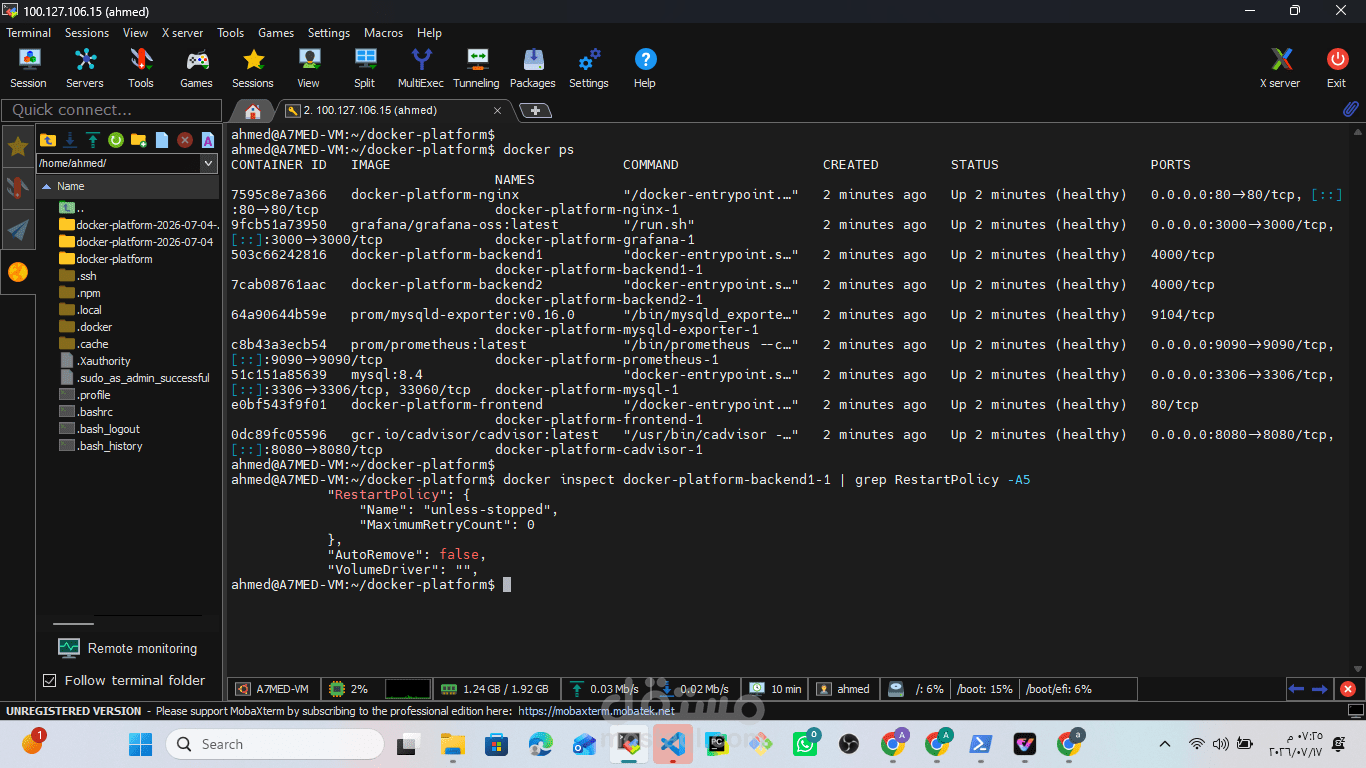Open the Tools menu

pos(230,33)
